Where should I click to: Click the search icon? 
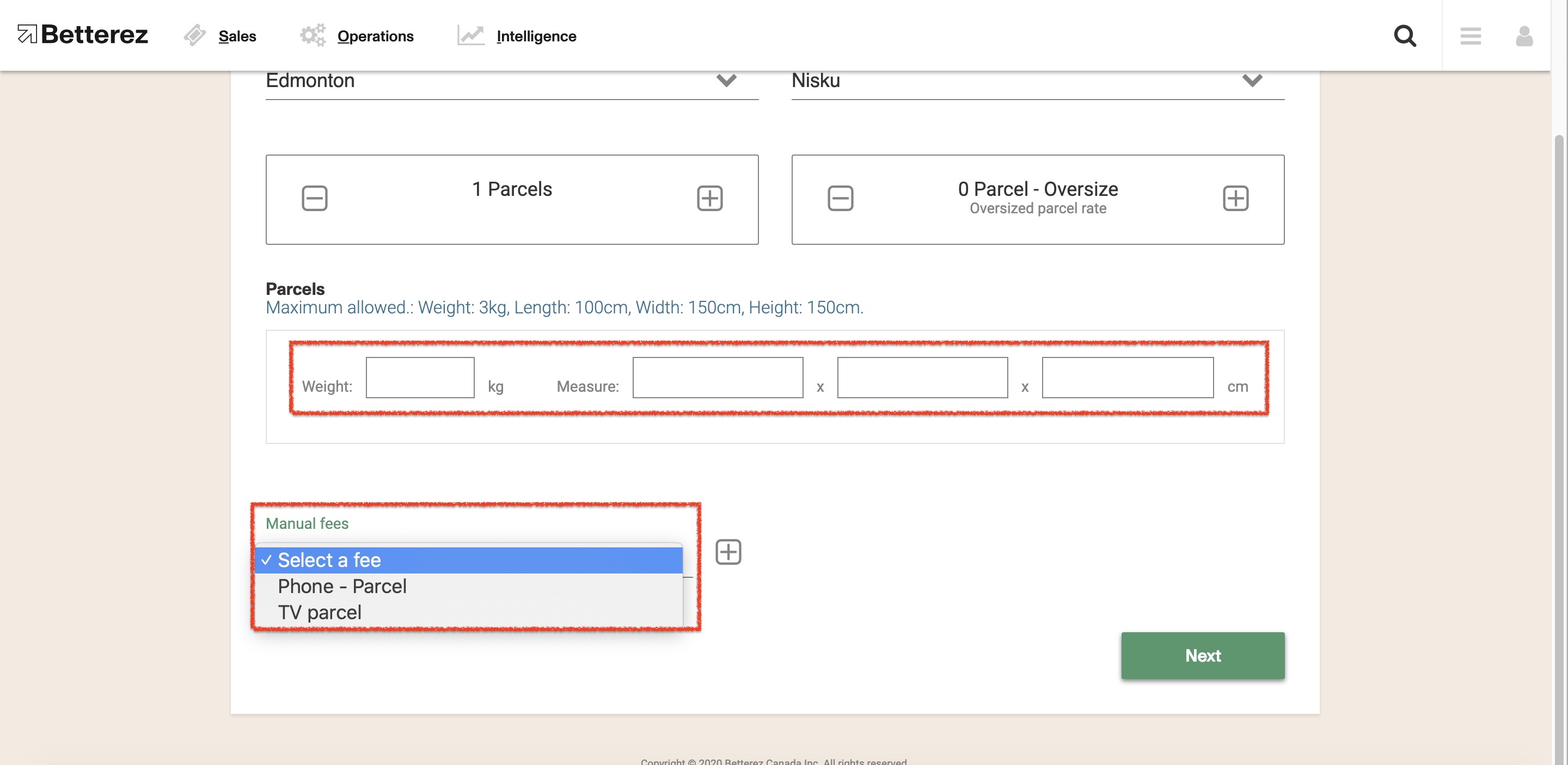tap(1405, 35)
